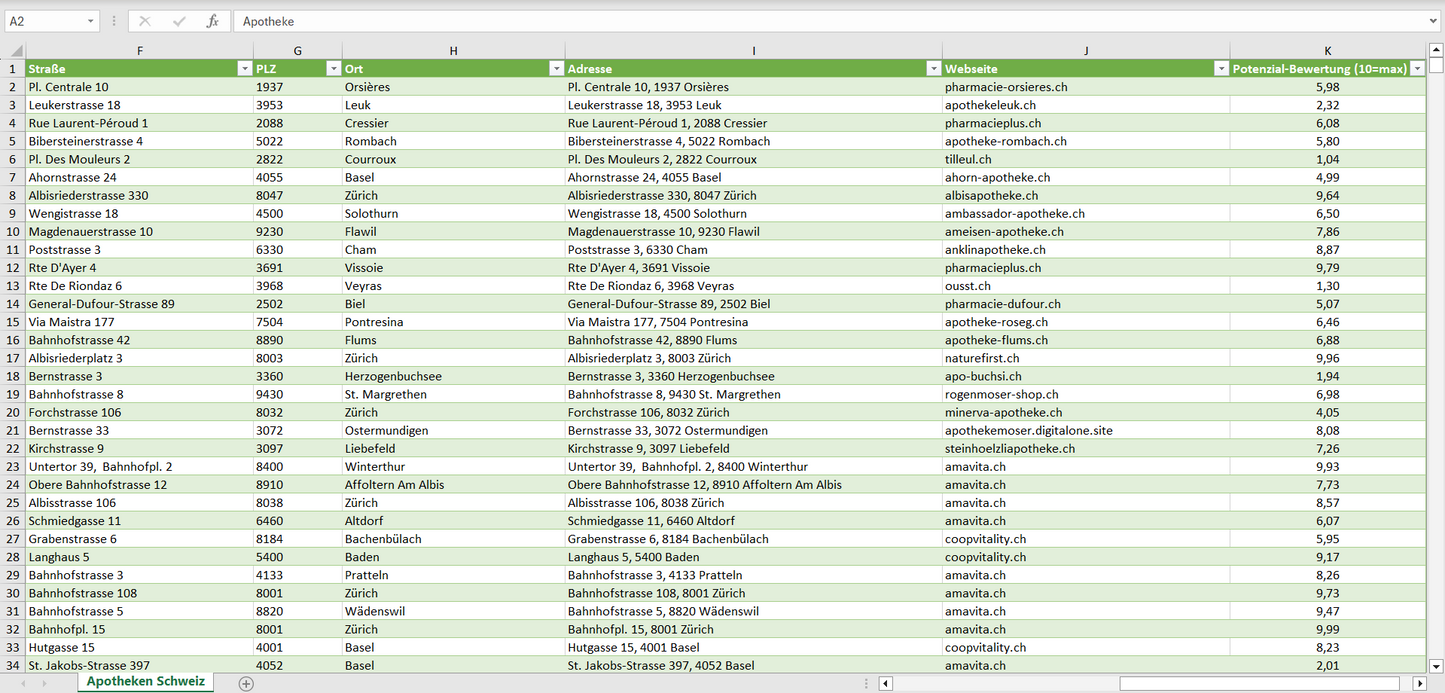Click the vertical scrollbar down arrow
The width and height of the screenshot is (1445, 693).
(1436, 665)
